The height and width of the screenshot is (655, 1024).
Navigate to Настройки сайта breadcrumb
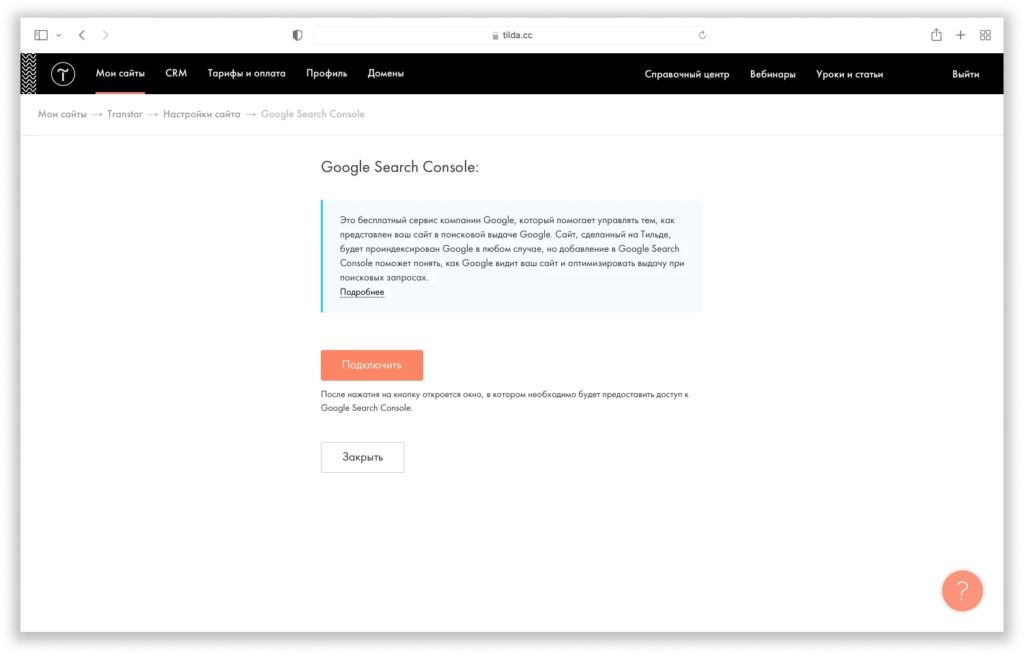click(202, 114)
